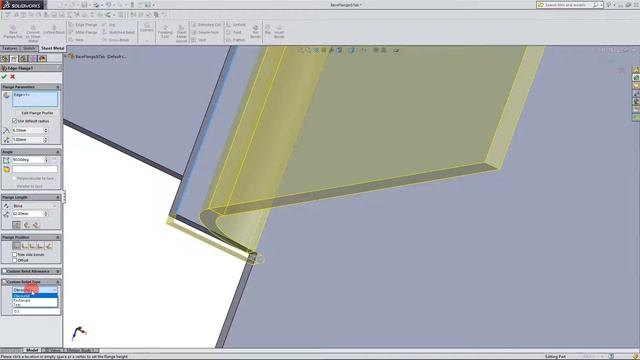Open the DimXpertManager tab icon
640x360 pixels.
(x=33, y=59)
